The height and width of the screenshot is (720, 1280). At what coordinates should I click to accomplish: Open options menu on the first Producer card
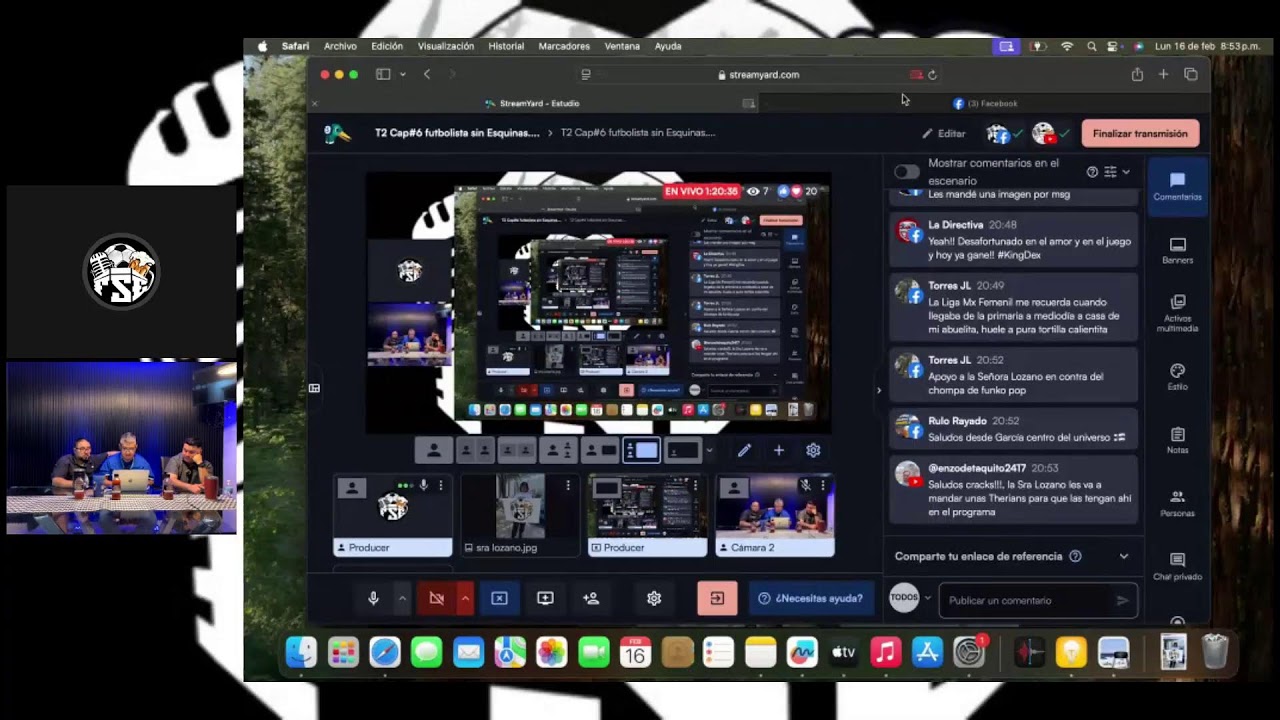coord(441,486)
